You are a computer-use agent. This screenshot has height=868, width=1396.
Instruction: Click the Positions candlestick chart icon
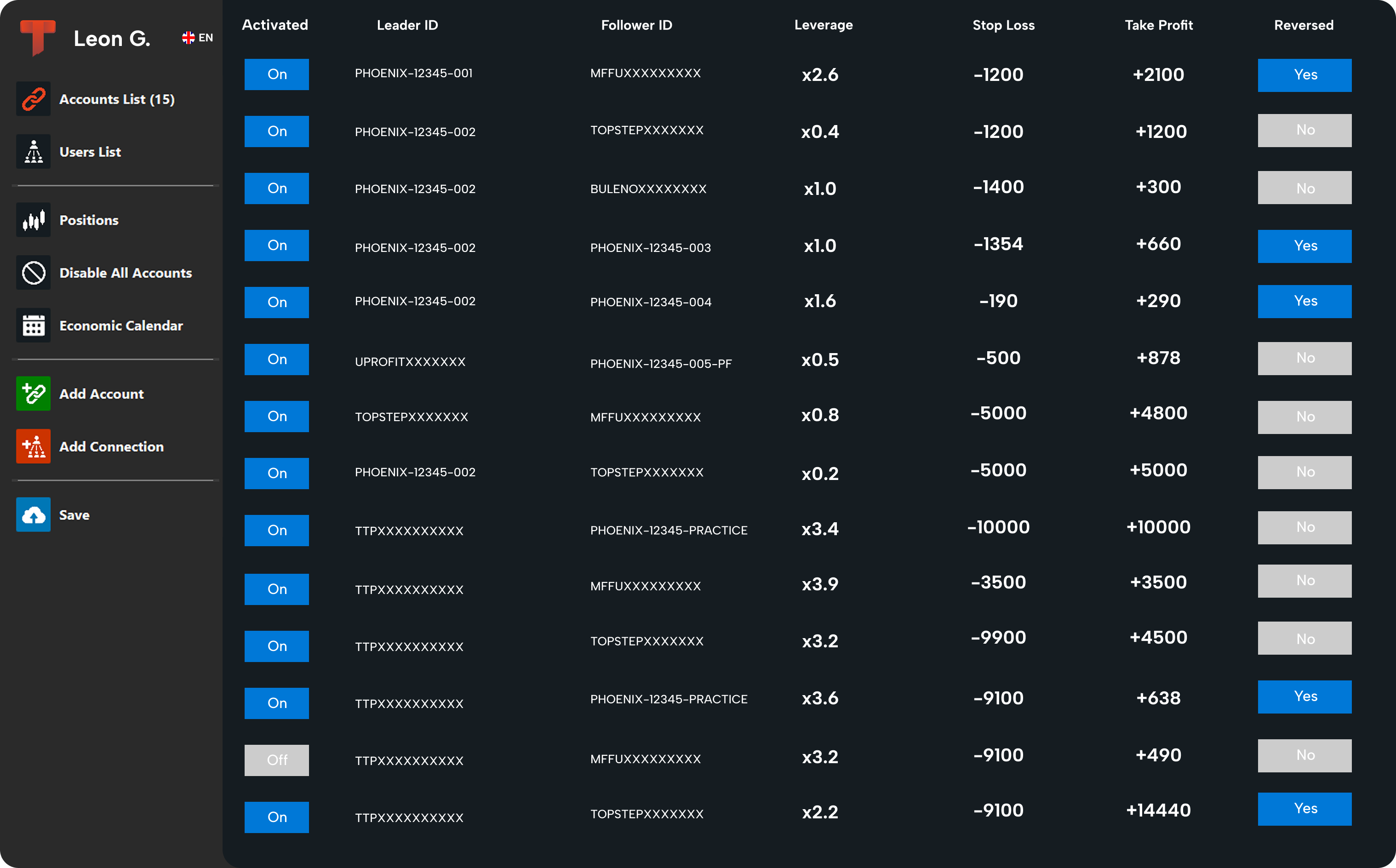pyautogui.click(x=33, y=220)
